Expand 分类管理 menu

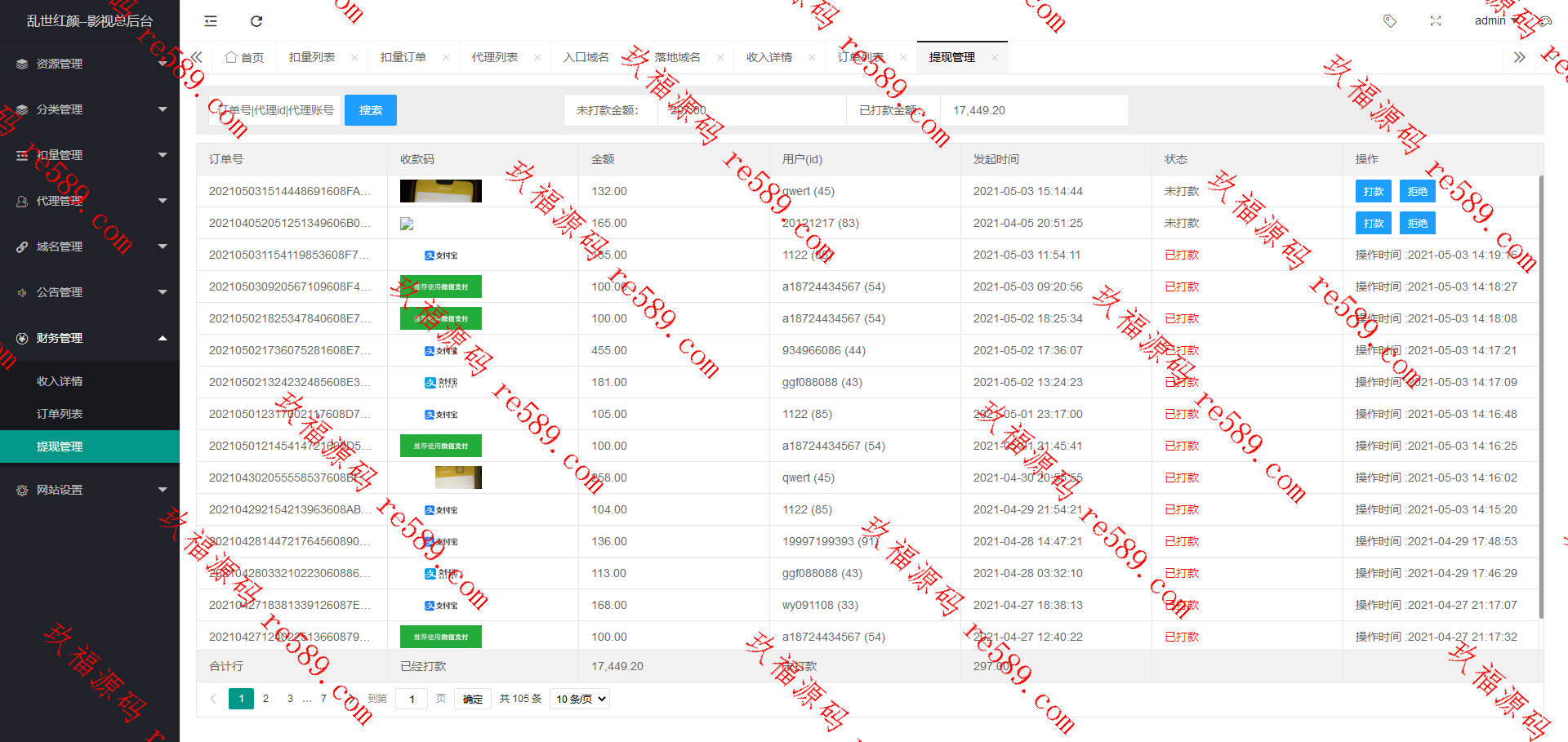[x=163, y=109]
